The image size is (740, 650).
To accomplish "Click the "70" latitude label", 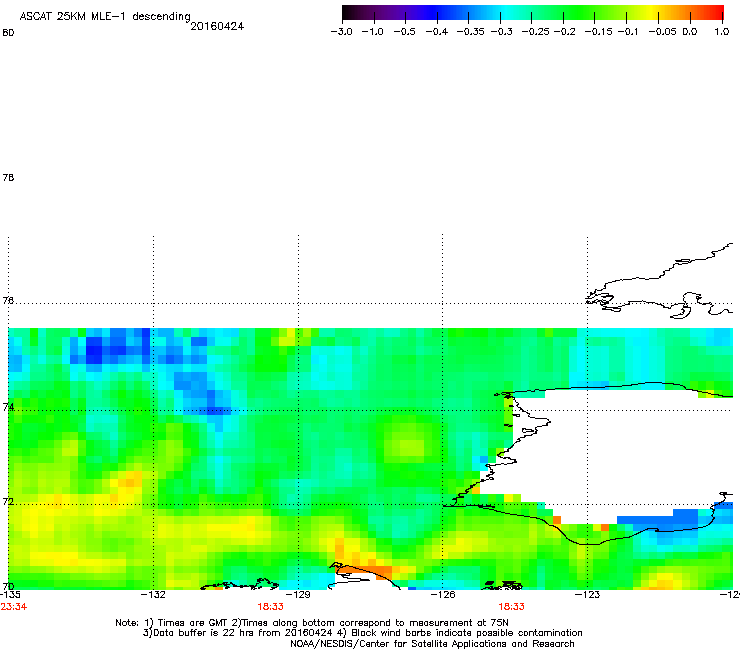I will click(x=8, y=586).
